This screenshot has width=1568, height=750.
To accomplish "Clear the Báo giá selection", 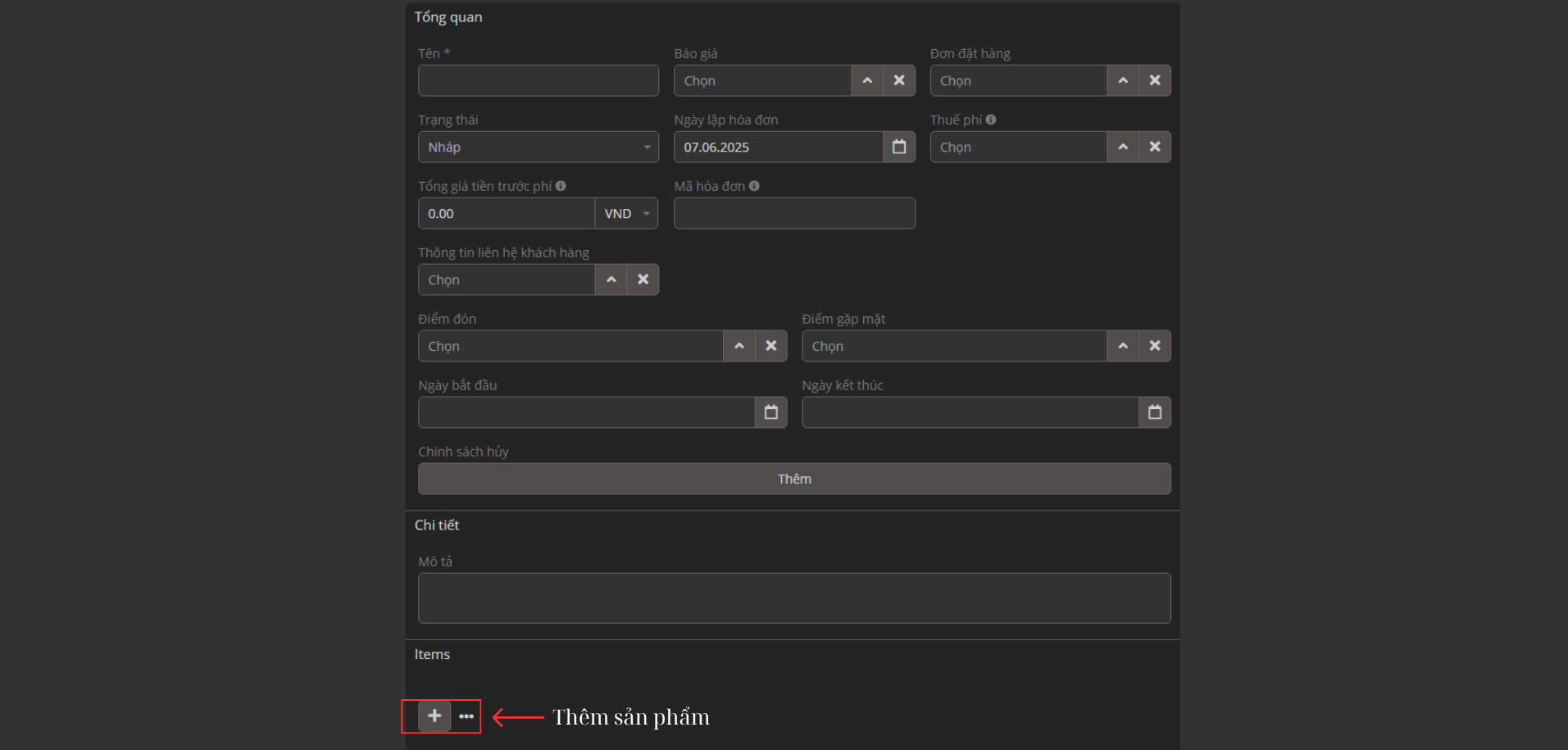I will point(899,80).
